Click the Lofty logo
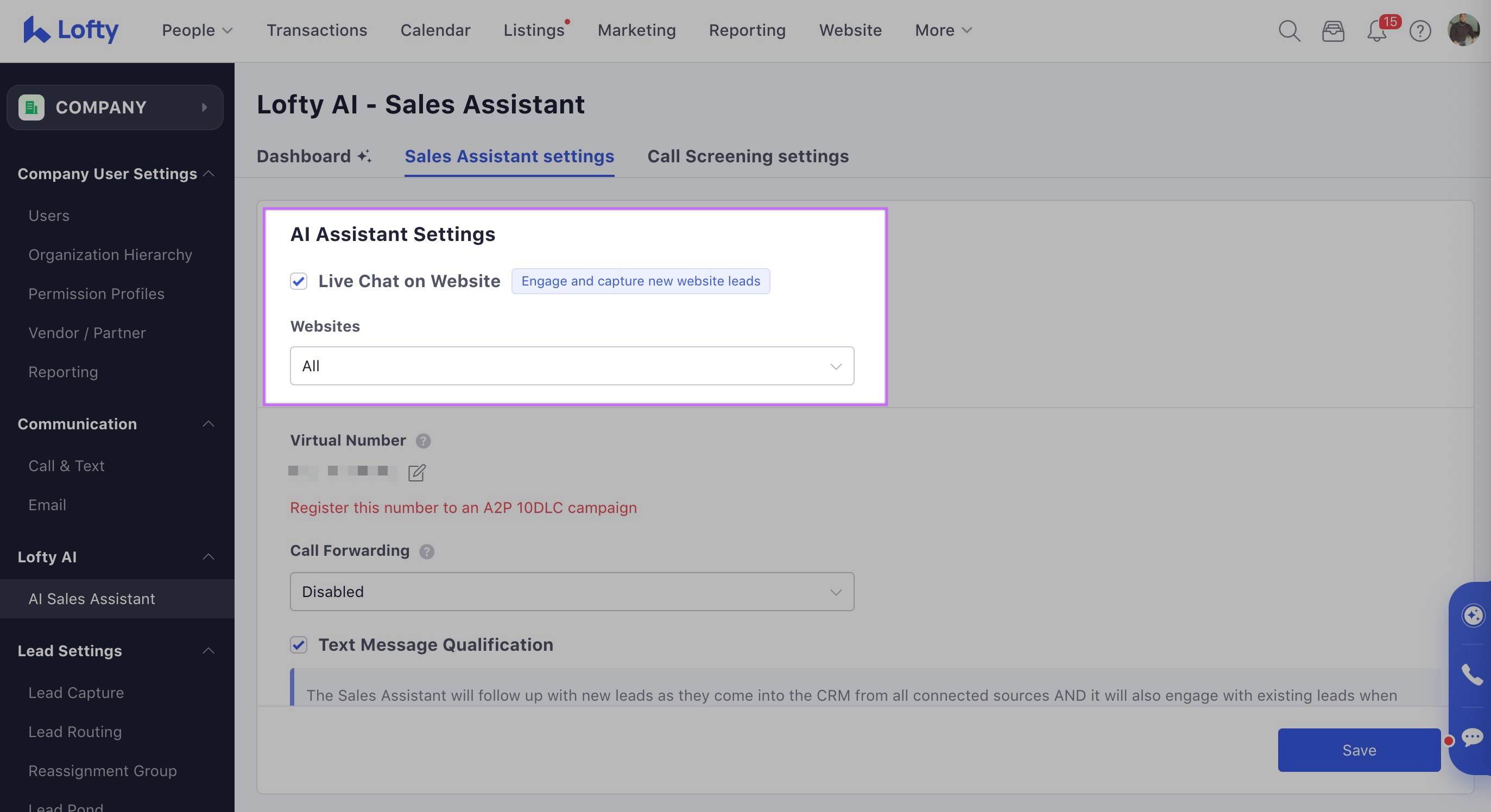 point(71,29)
